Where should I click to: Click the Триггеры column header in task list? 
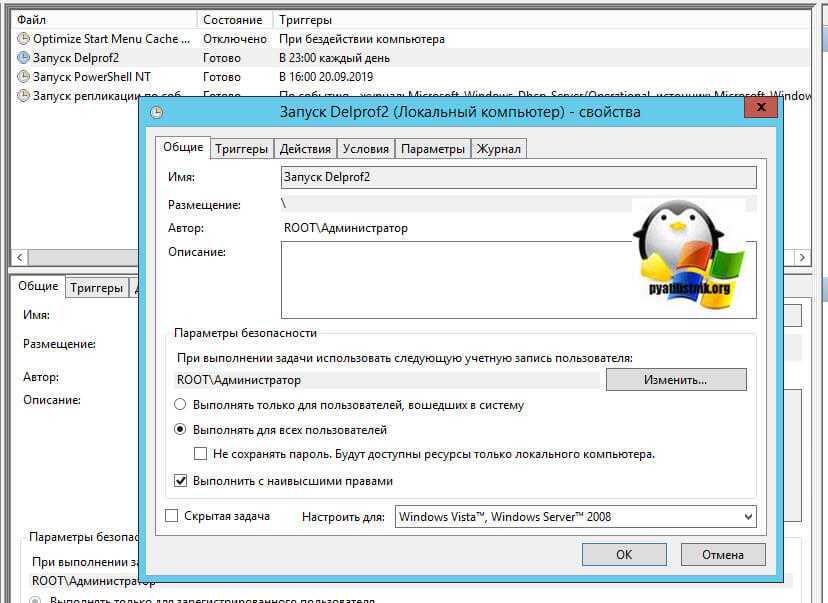[542, 20]
